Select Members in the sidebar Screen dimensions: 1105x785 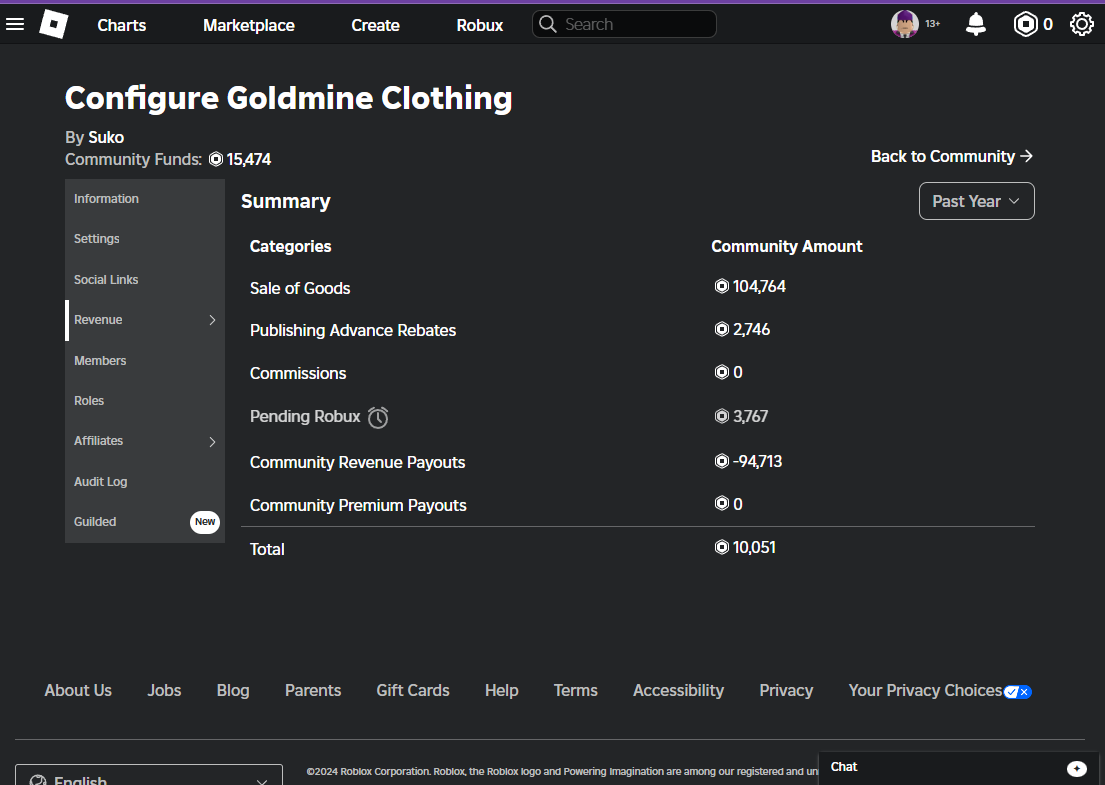(100, 360)
